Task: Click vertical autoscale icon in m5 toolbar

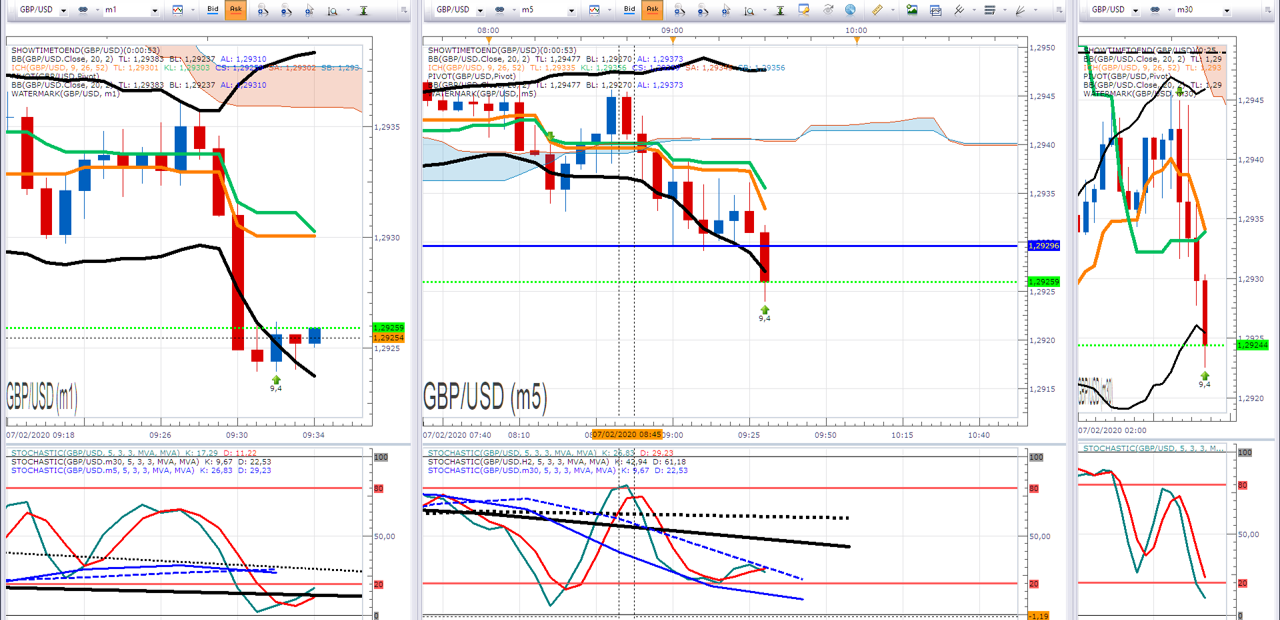Action: 779,10
